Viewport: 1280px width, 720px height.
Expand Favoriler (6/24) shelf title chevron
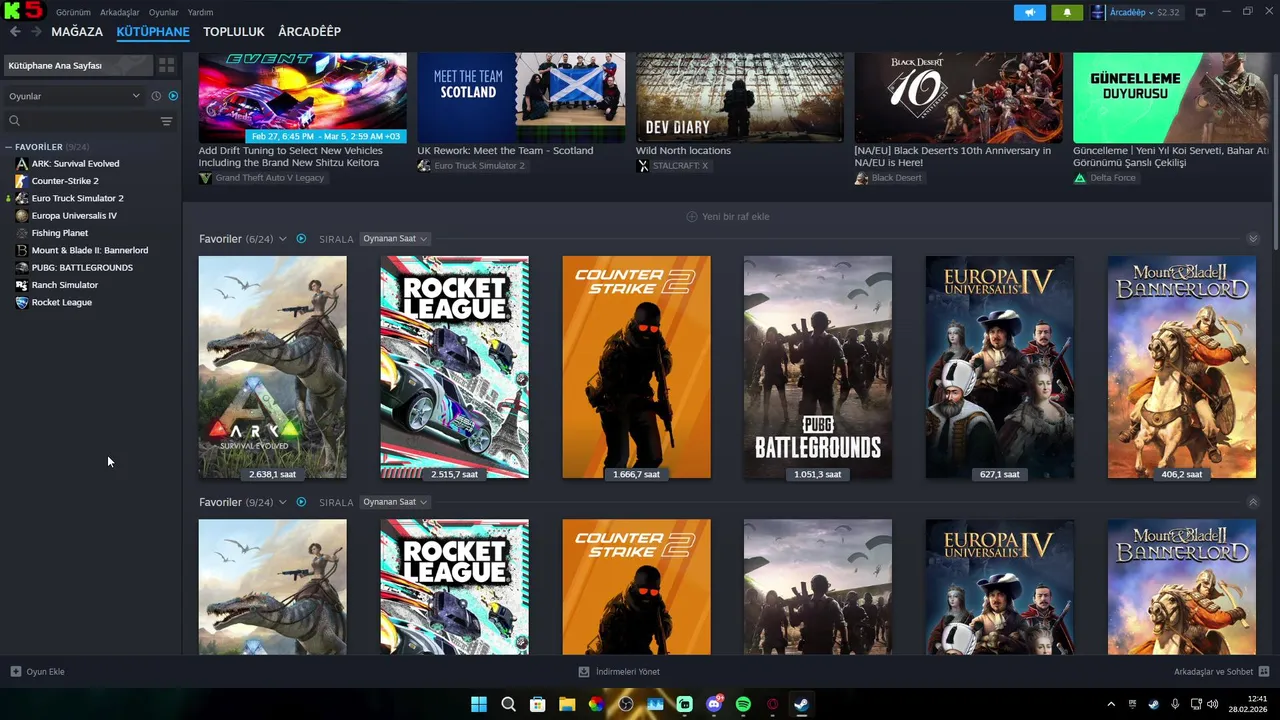coord(283,239)
